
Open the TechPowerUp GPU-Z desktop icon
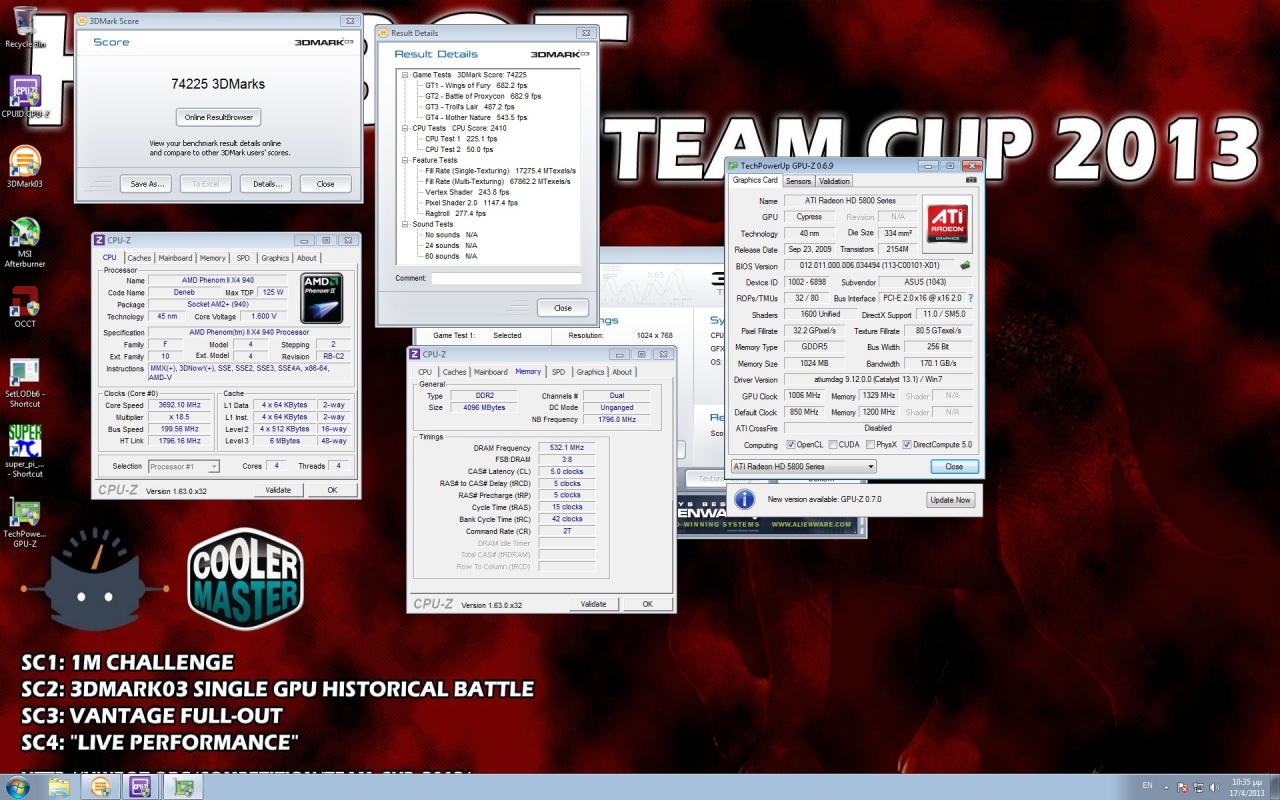[25, 523]
